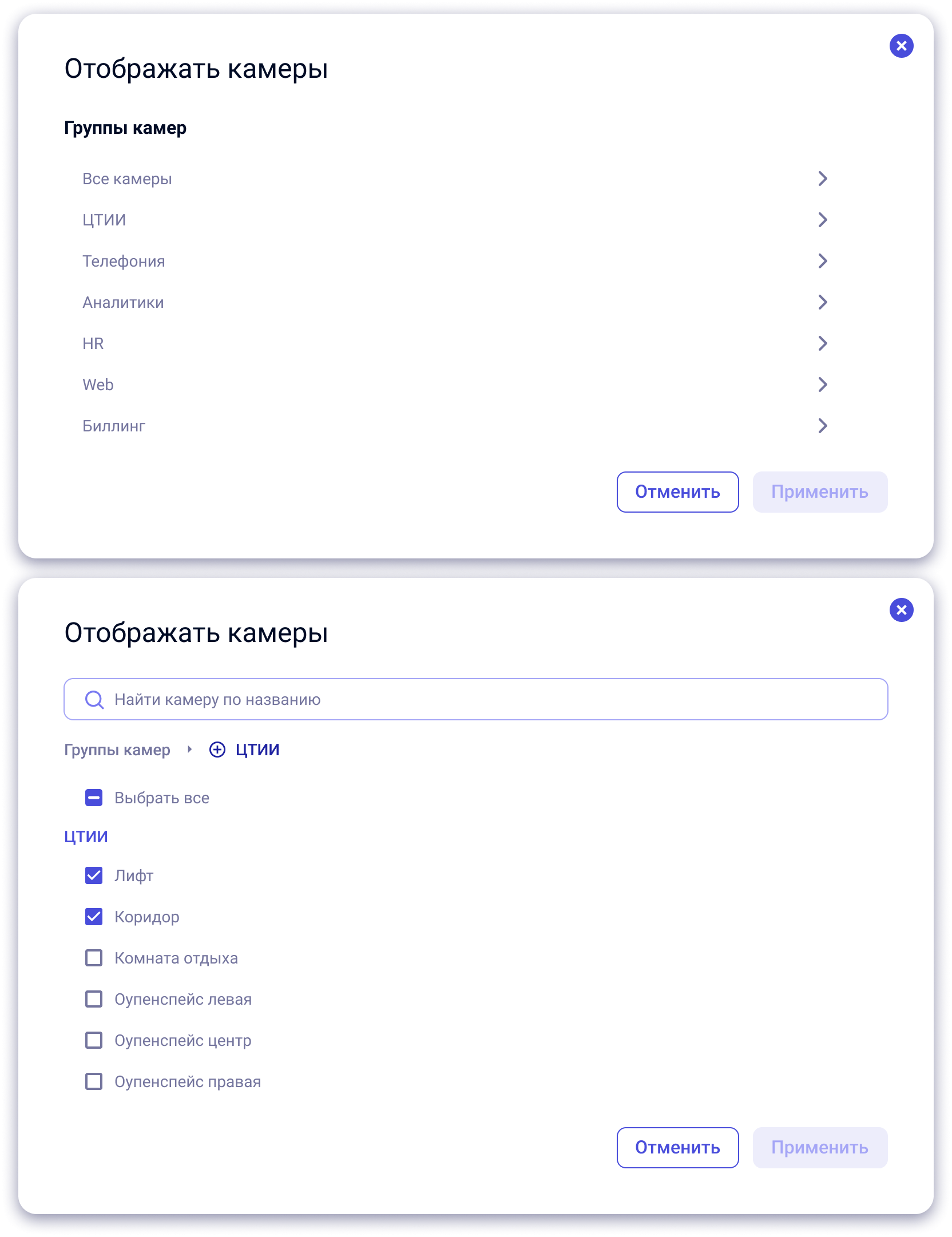Open the HR group arrow
952x1237 pixels.
coord(823,343)
